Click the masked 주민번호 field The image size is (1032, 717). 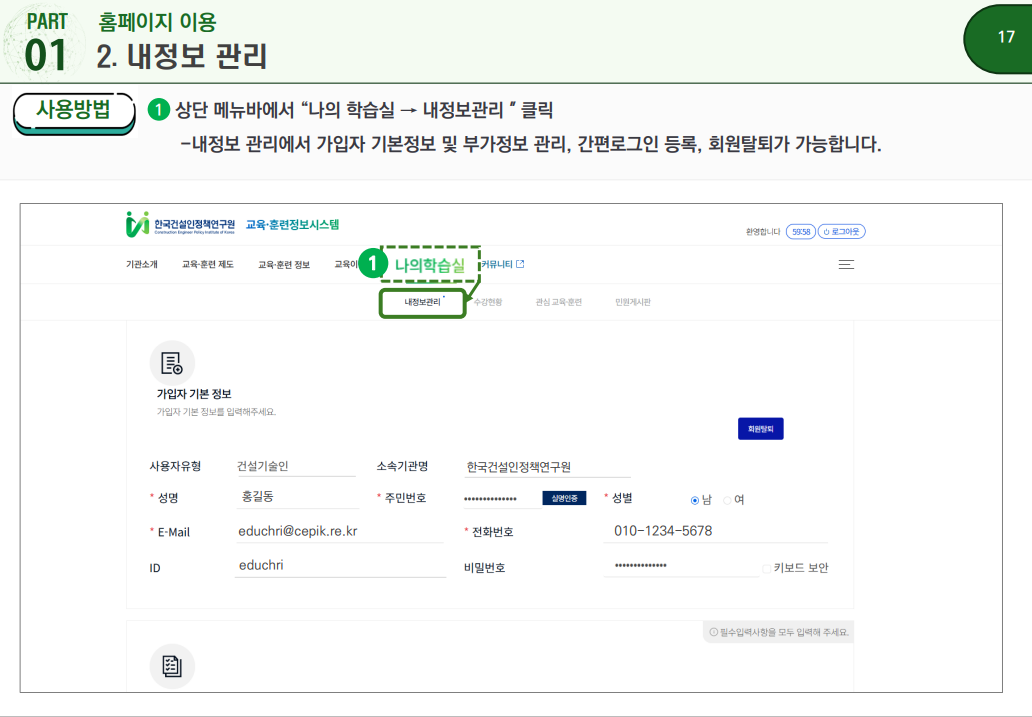pyautogui.click(x=502, y=499)
